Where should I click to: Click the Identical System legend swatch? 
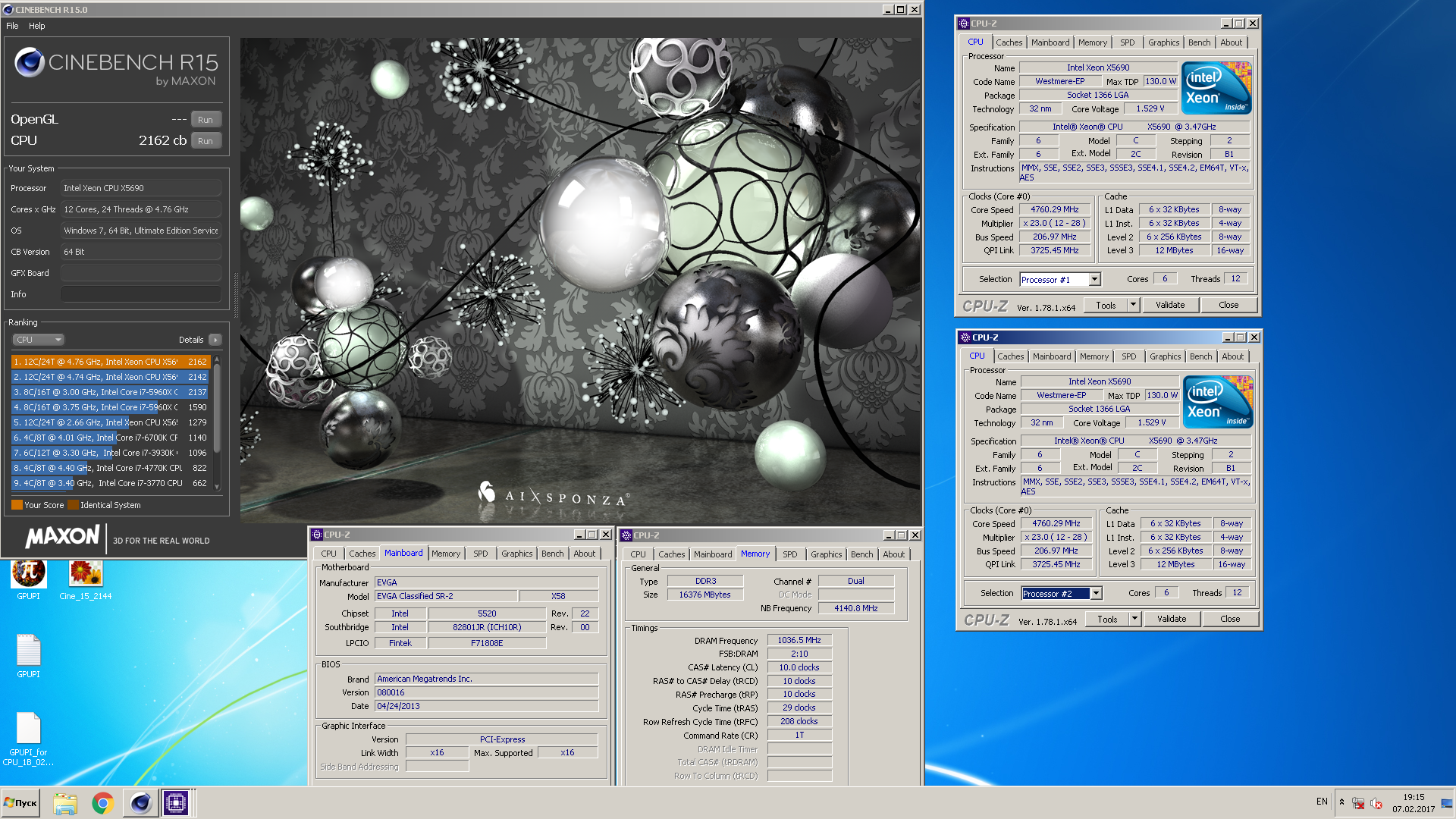73,505
